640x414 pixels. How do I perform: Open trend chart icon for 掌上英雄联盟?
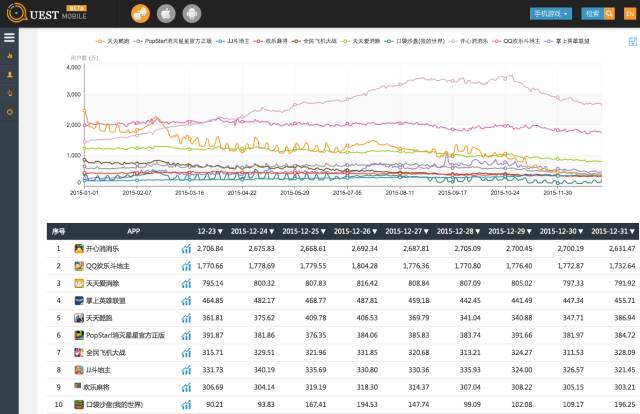pos(186,301)
